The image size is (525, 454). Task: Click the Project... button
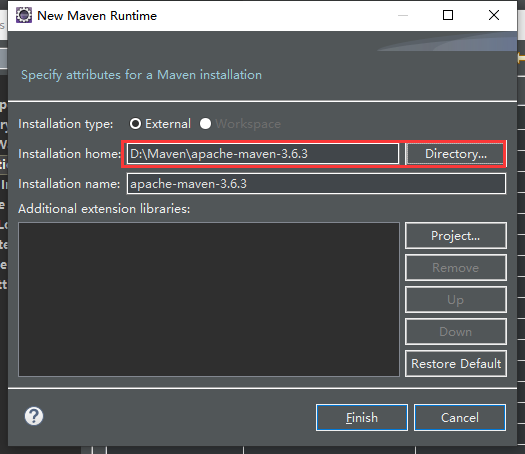coord(455,236)
